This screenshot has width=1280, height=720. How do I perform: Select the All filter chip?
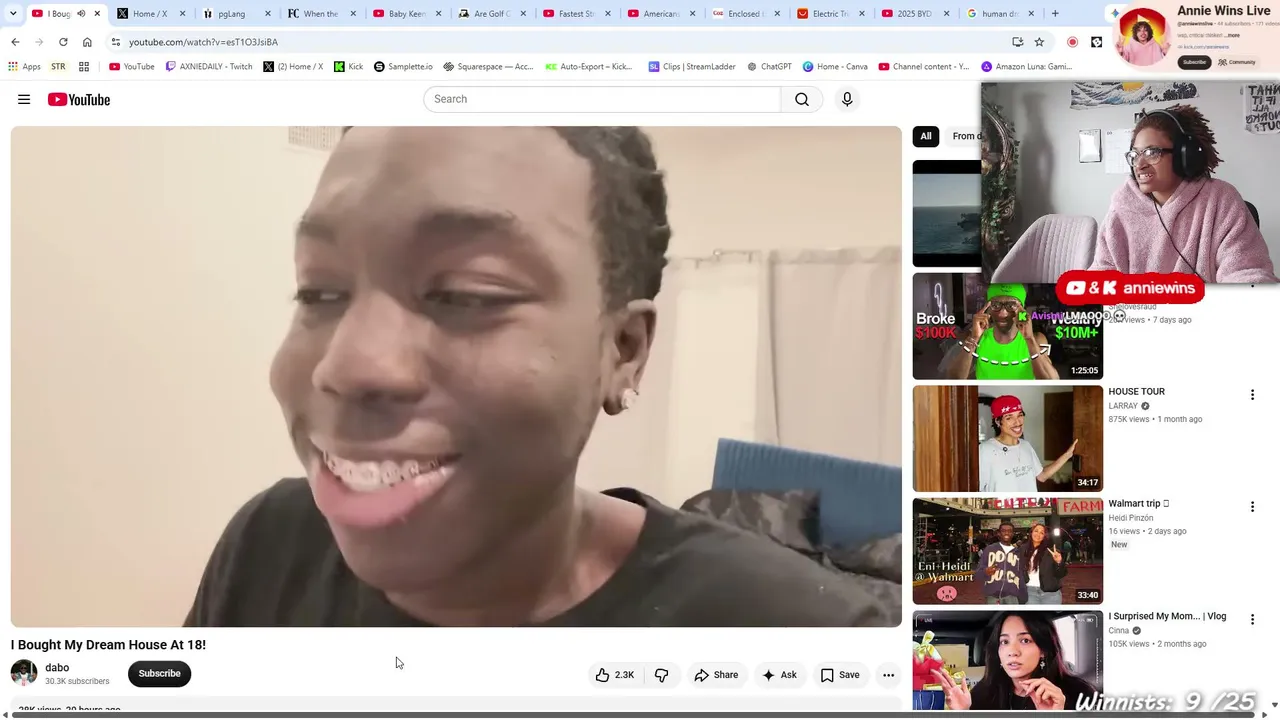pyautogui.click(x=926, y=136)
